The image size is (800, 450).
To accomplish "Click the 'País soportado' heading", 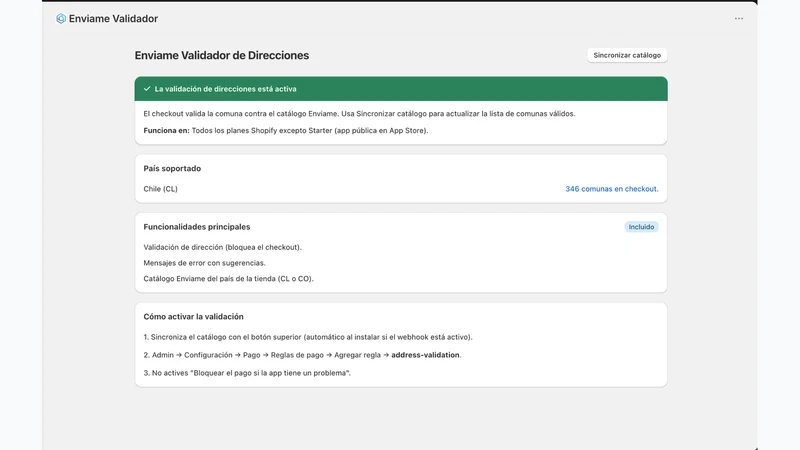I will 172,168.
